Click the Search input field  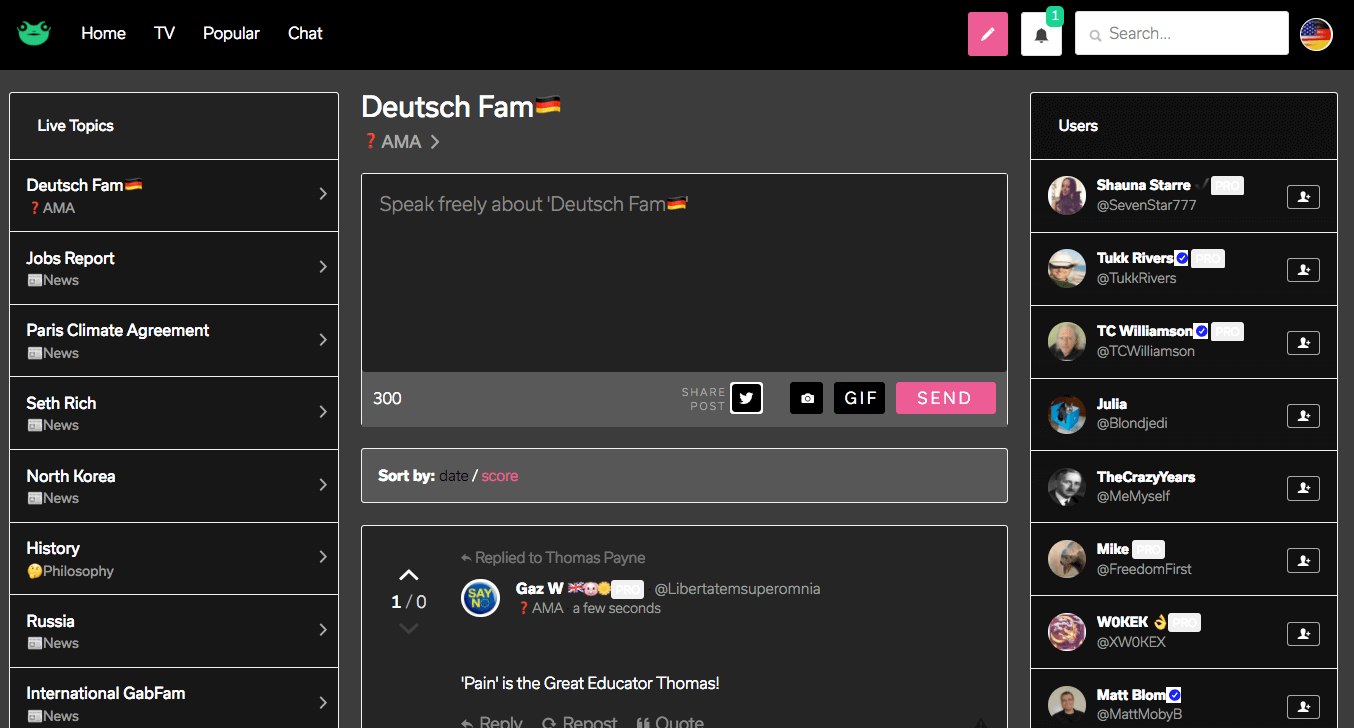click(1180, 33)
